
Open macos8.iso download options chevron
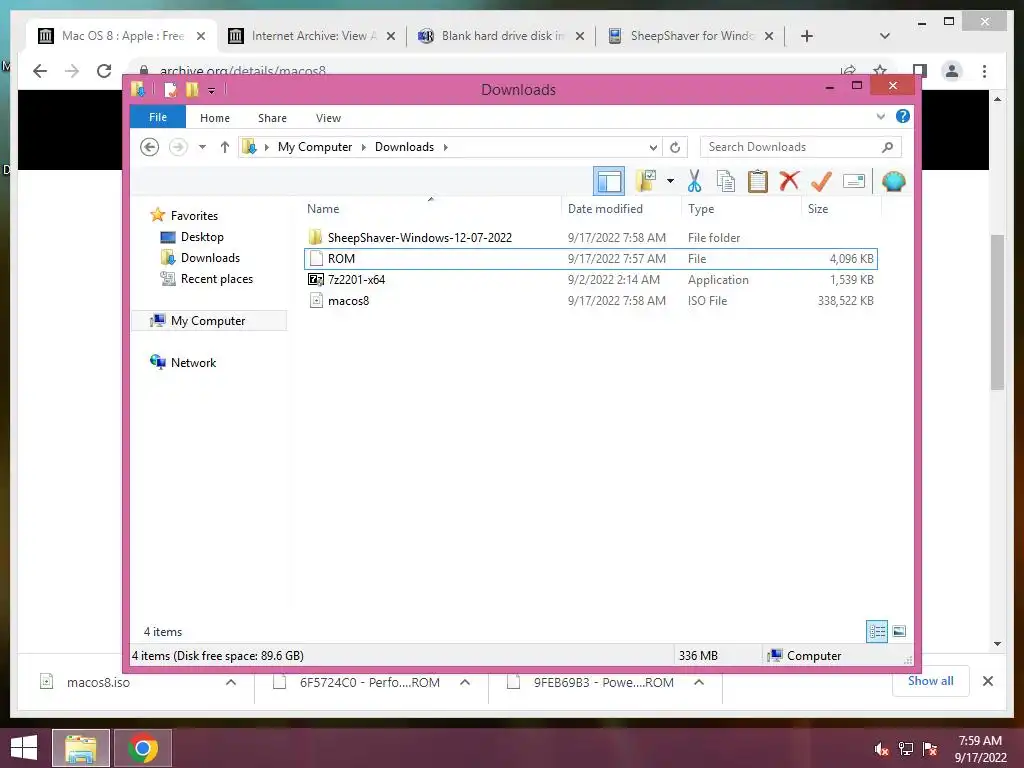tap(231, 682)
